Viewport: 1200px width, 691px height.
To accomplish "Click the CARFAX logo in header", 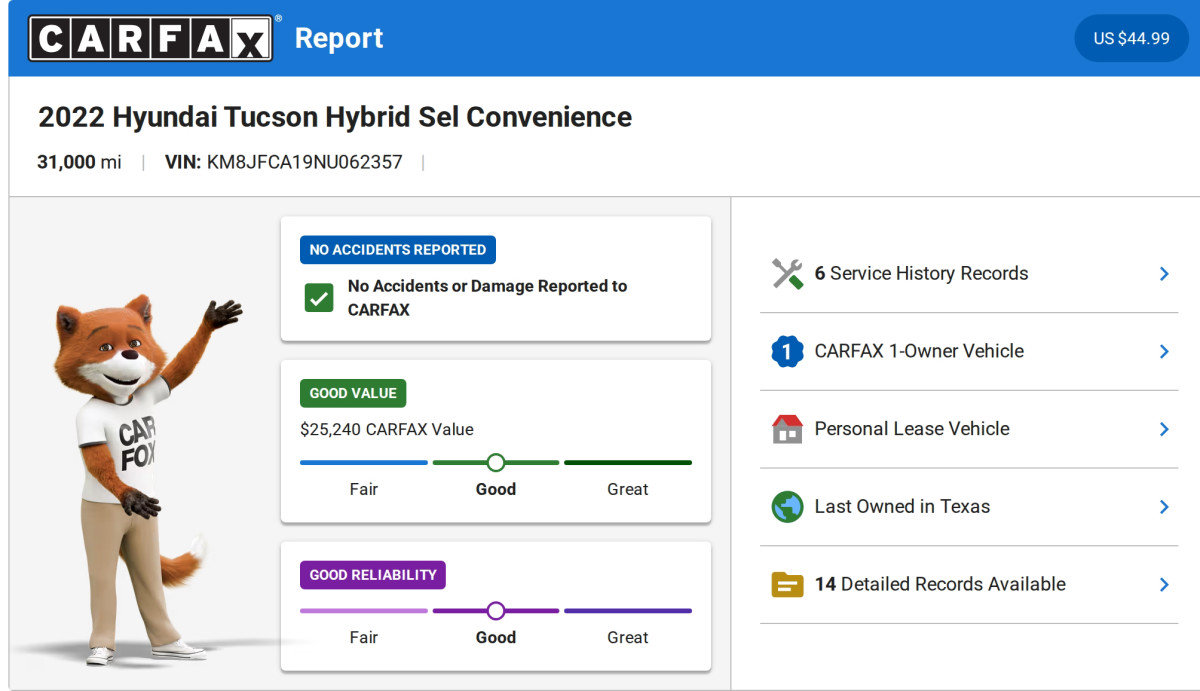I will 150,38.
